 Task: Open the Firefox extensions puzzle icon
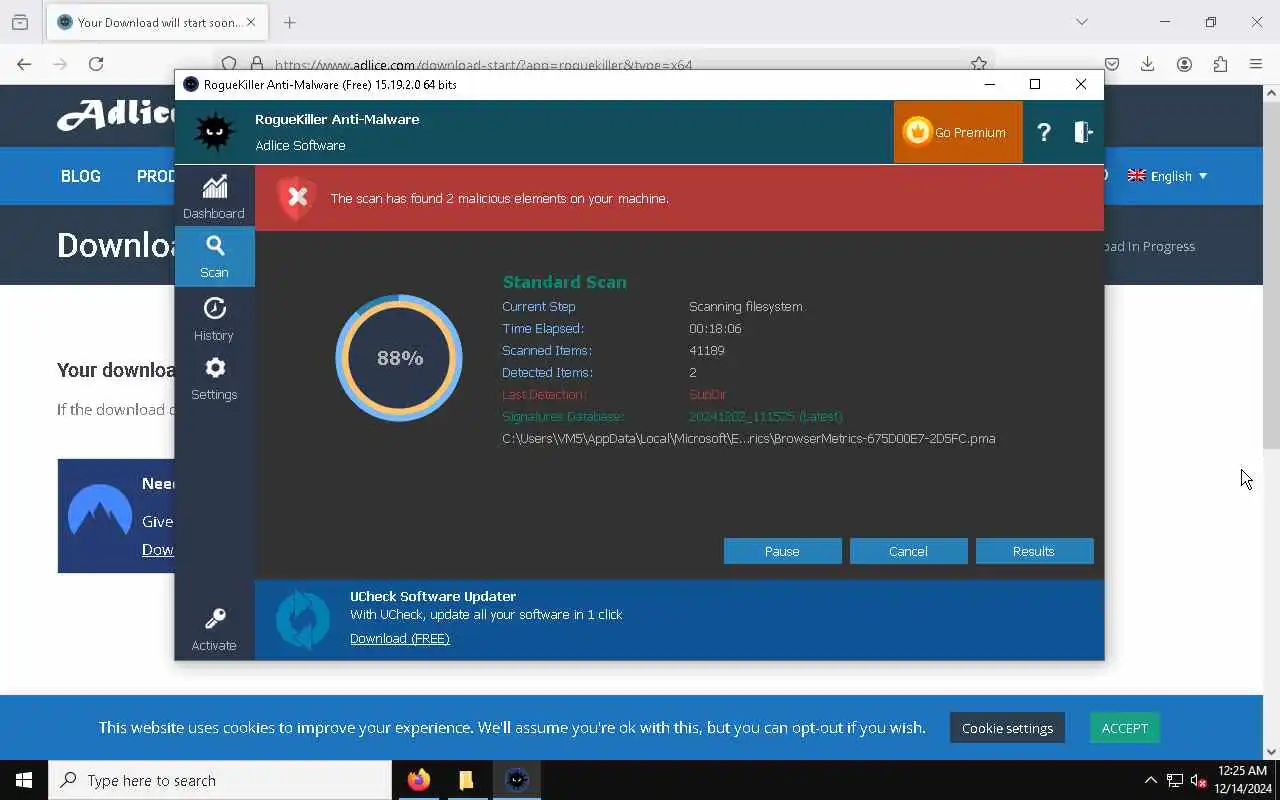(x=1220, y=64)
